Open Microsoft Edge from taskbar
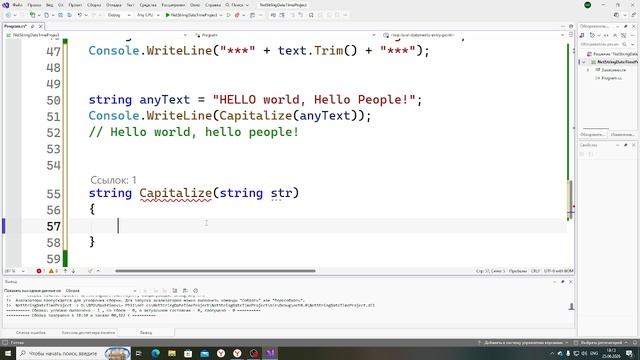The height and width of the screenshot is (360, 640). pyautogui.click(x=156, y=353)
